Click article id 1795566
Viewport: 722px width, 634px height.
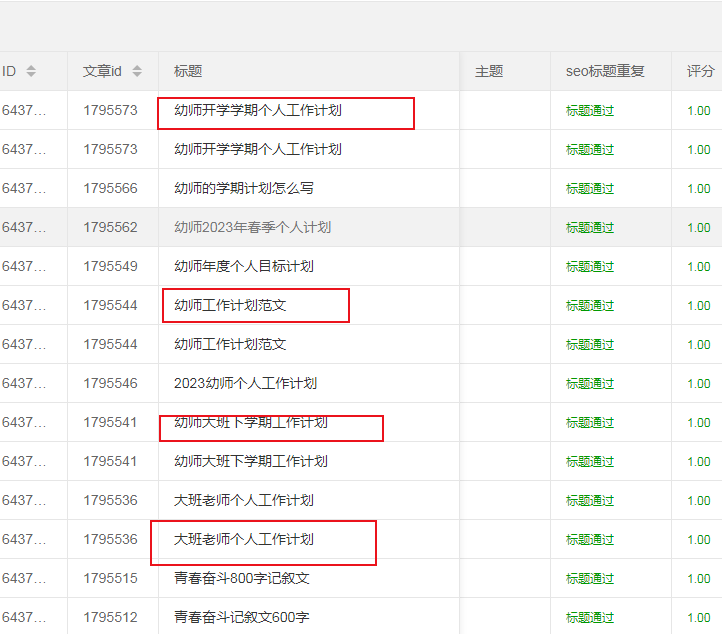click(x=110, y=188)
